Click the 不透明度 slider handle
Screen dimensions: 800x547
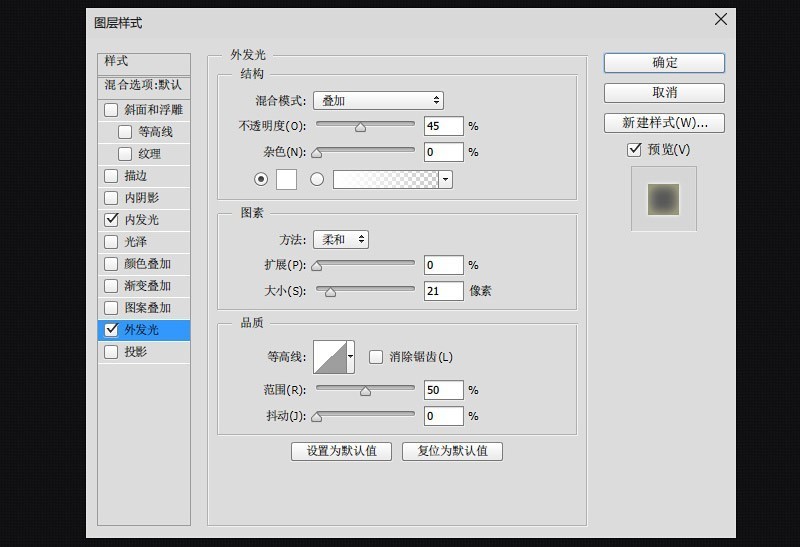[x=360, y=127]
